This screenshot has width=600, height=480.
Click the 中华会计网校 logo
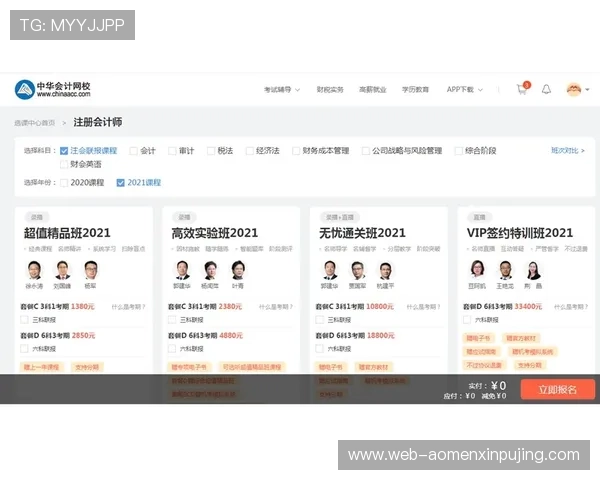[53, 90]
